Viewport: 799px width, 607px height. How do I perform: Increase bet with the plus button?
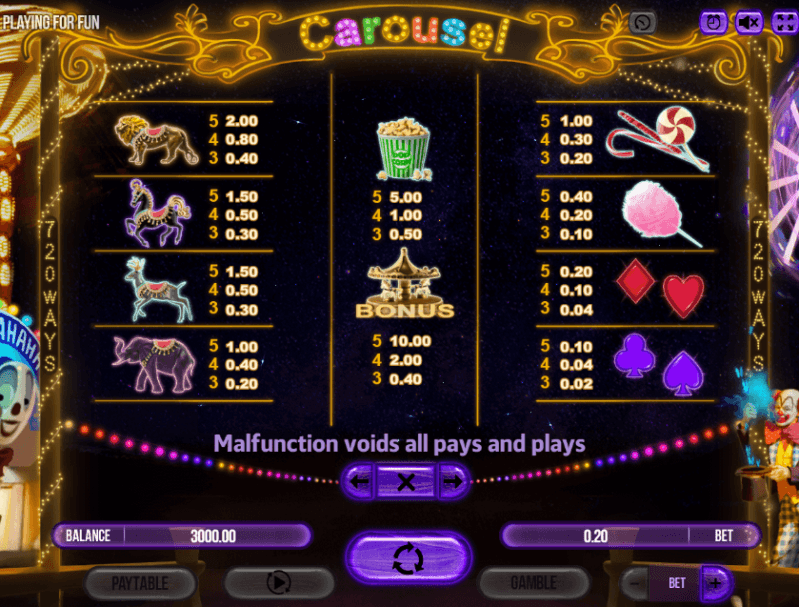point(716,583)
